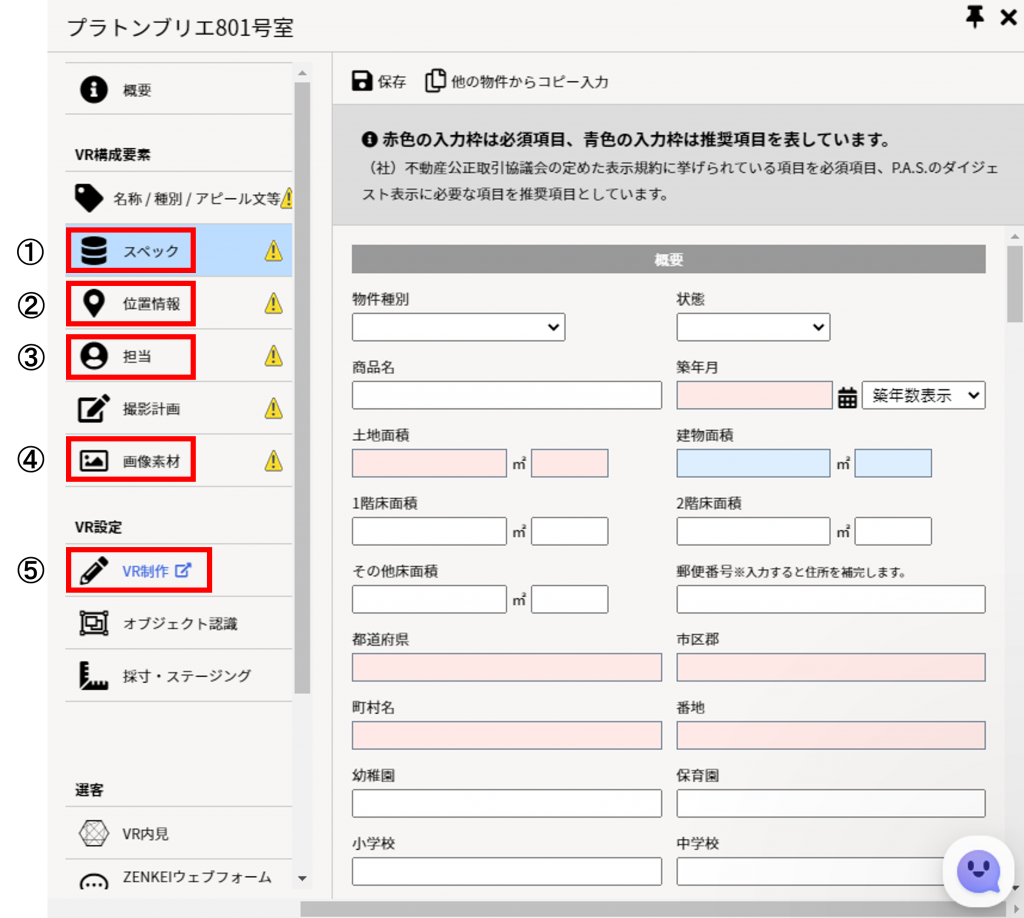Open the 物件種別 dropdown
This screenshot has height=918, width=1024.
(458, 327)
